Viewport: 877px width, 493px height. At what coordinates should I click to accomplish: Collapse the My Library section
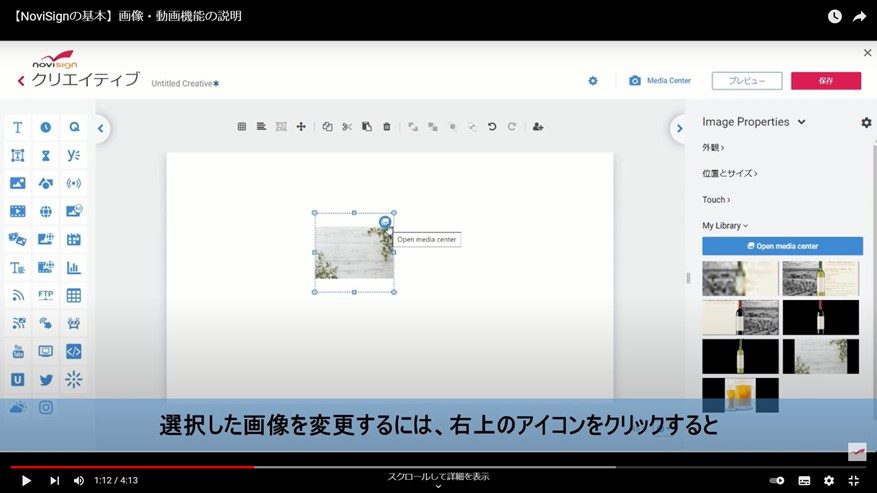[x=725, y=226]
